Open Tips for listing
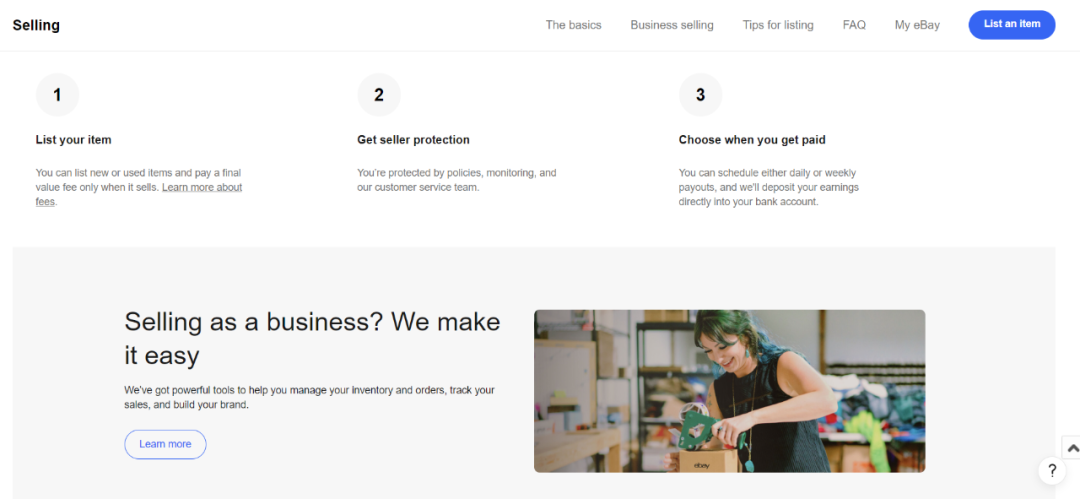This screenshot has width=1080, height=499. pos(778,25)
